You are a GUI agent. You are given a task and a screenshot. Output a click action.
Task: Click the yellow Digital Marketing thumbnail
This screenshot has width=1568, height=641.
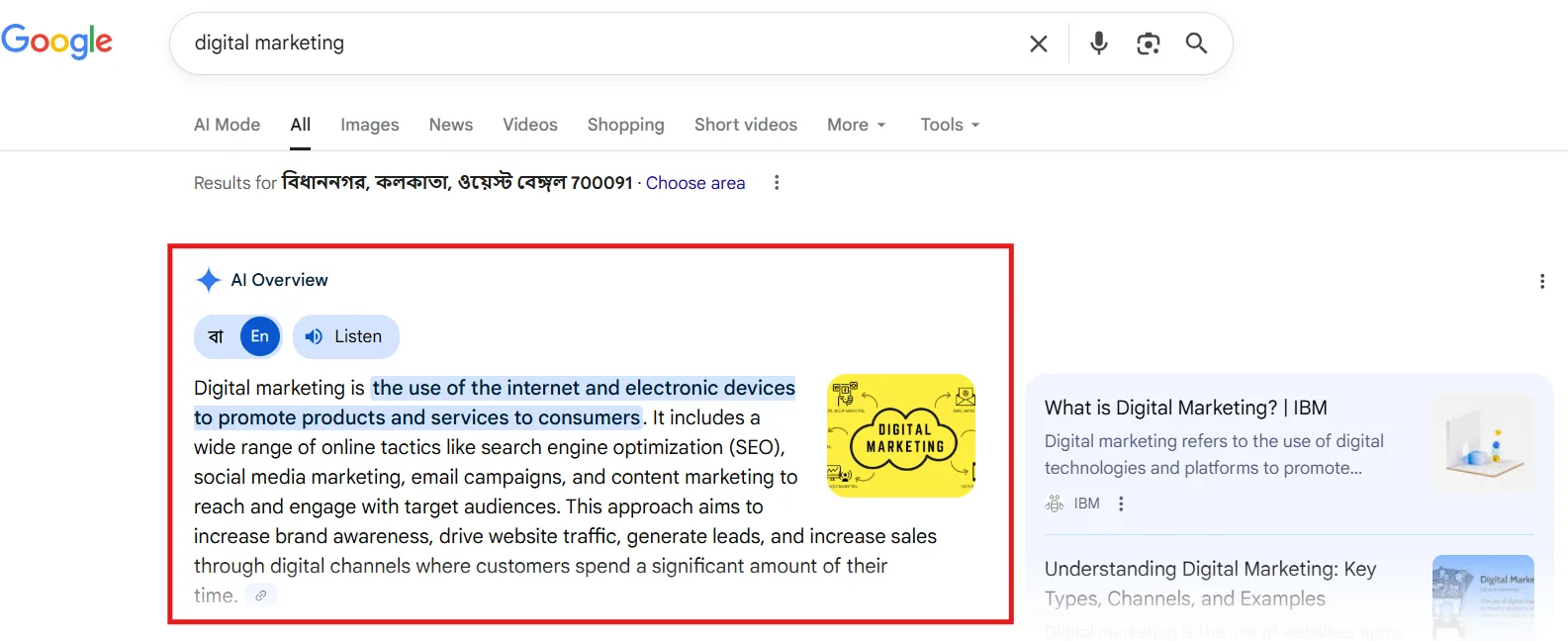click(x=900, y=435)
